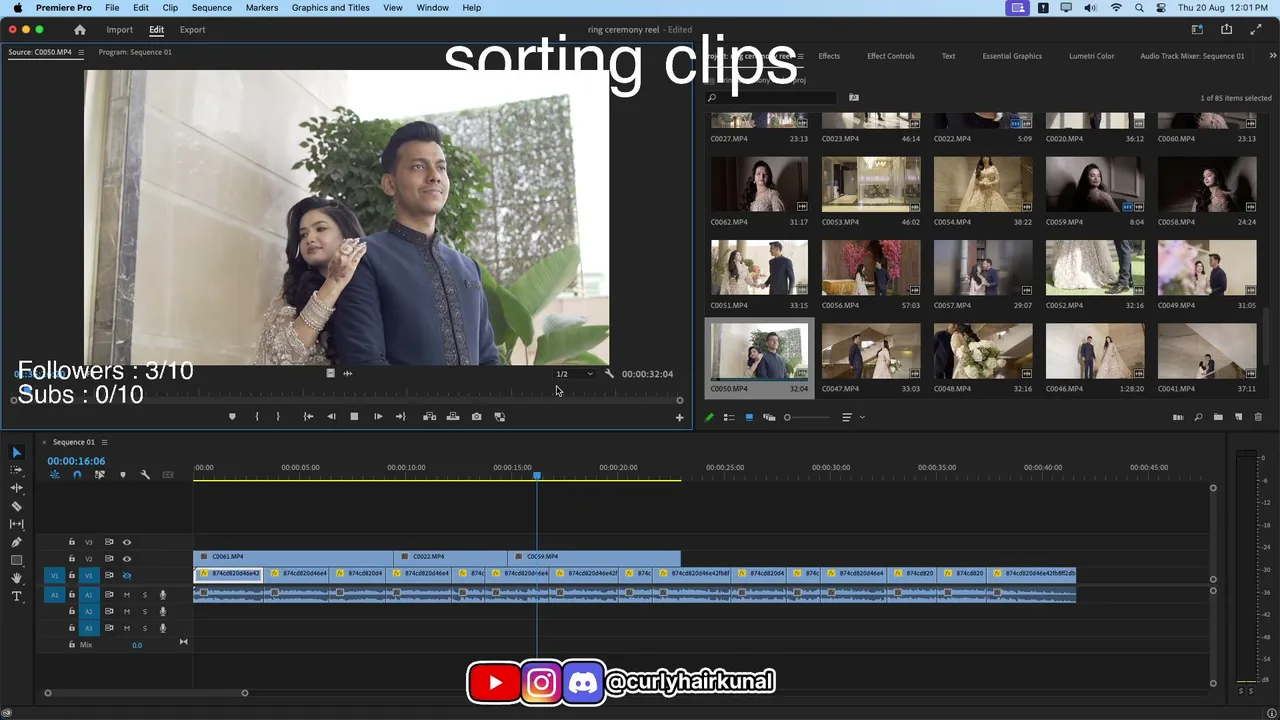Show overflow panels chevron

point(1273,56)
